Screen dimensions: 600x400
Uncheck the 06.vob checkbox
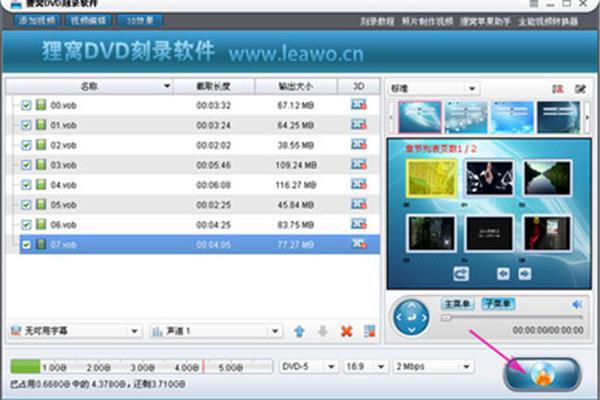(26, 224)
